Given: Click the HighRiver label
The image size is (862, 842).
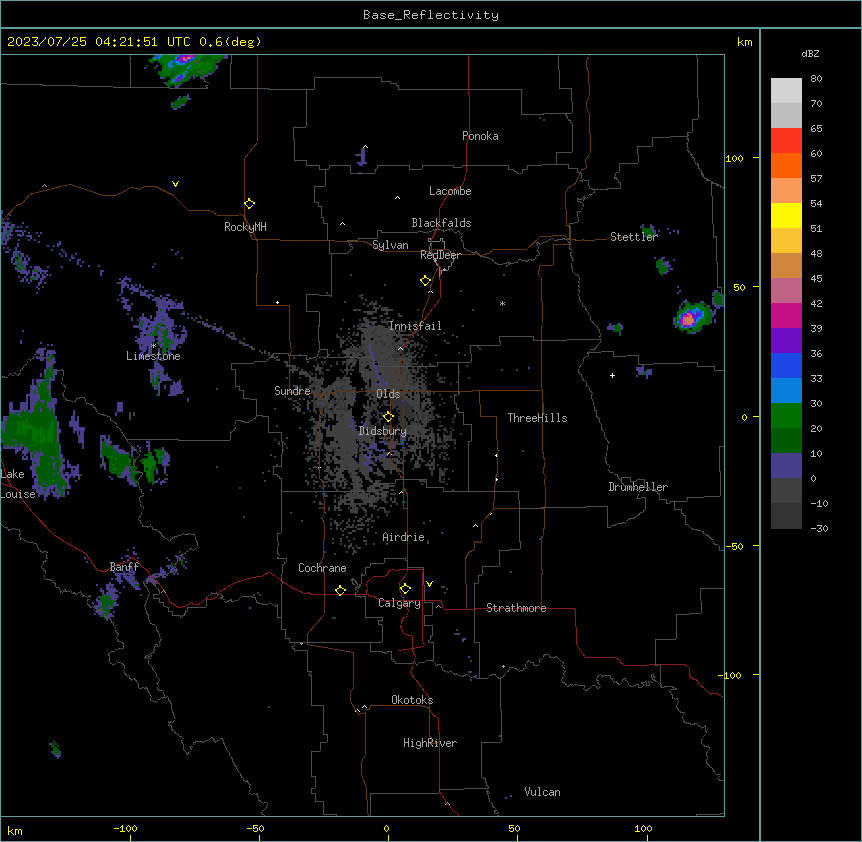Looking at the screenshot, I should point(430,743).
